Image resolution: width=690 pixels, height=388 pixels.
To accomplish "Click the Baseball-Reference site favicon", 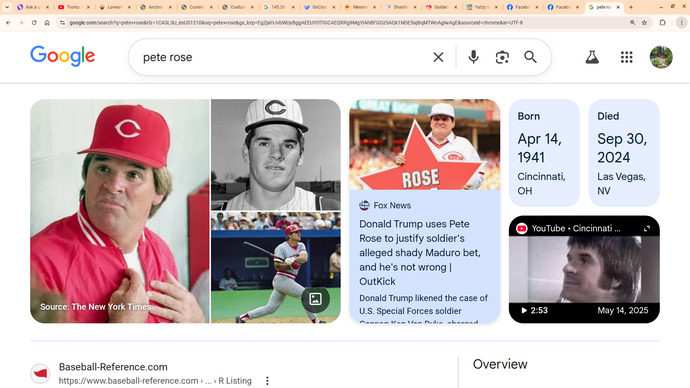I will [40, 373].
